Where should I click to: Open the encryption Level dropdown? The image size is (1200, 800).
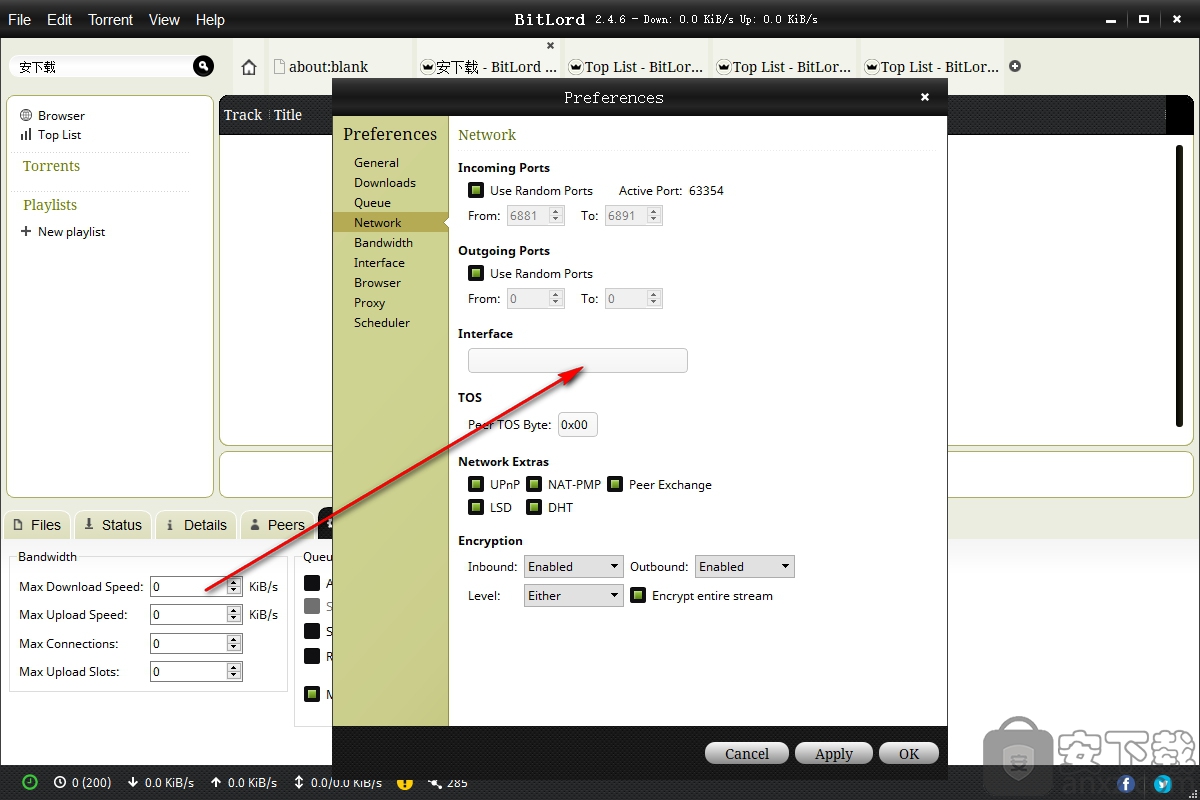point(574,595)
